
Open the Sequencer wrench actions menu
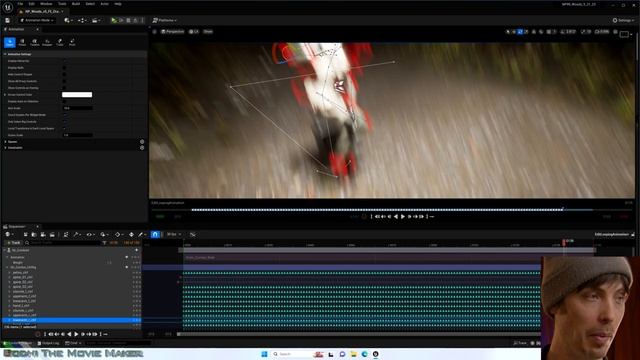tap(76, 235)
